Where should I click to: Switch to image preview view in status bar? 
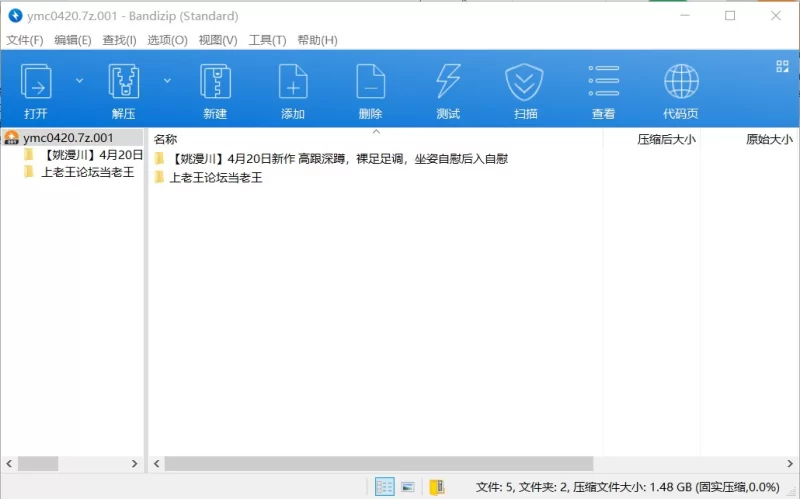coord(408,487)
